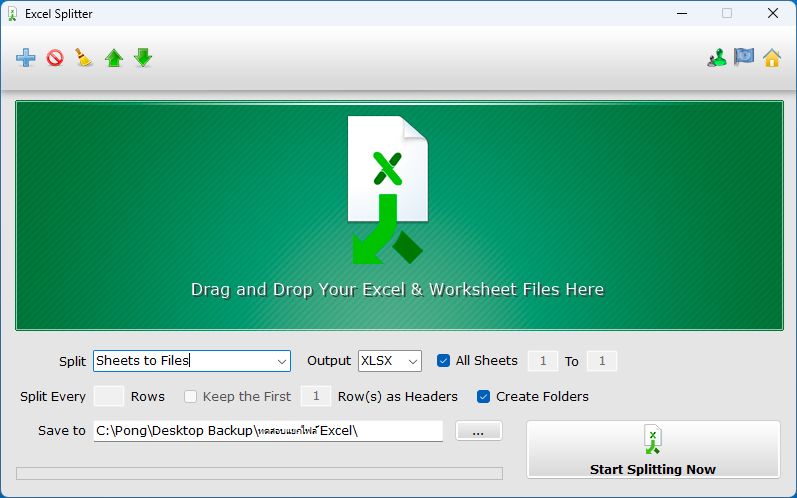Close the Excel Splitter window
This screenshot has height=498, width=797.
click(773, 14)
